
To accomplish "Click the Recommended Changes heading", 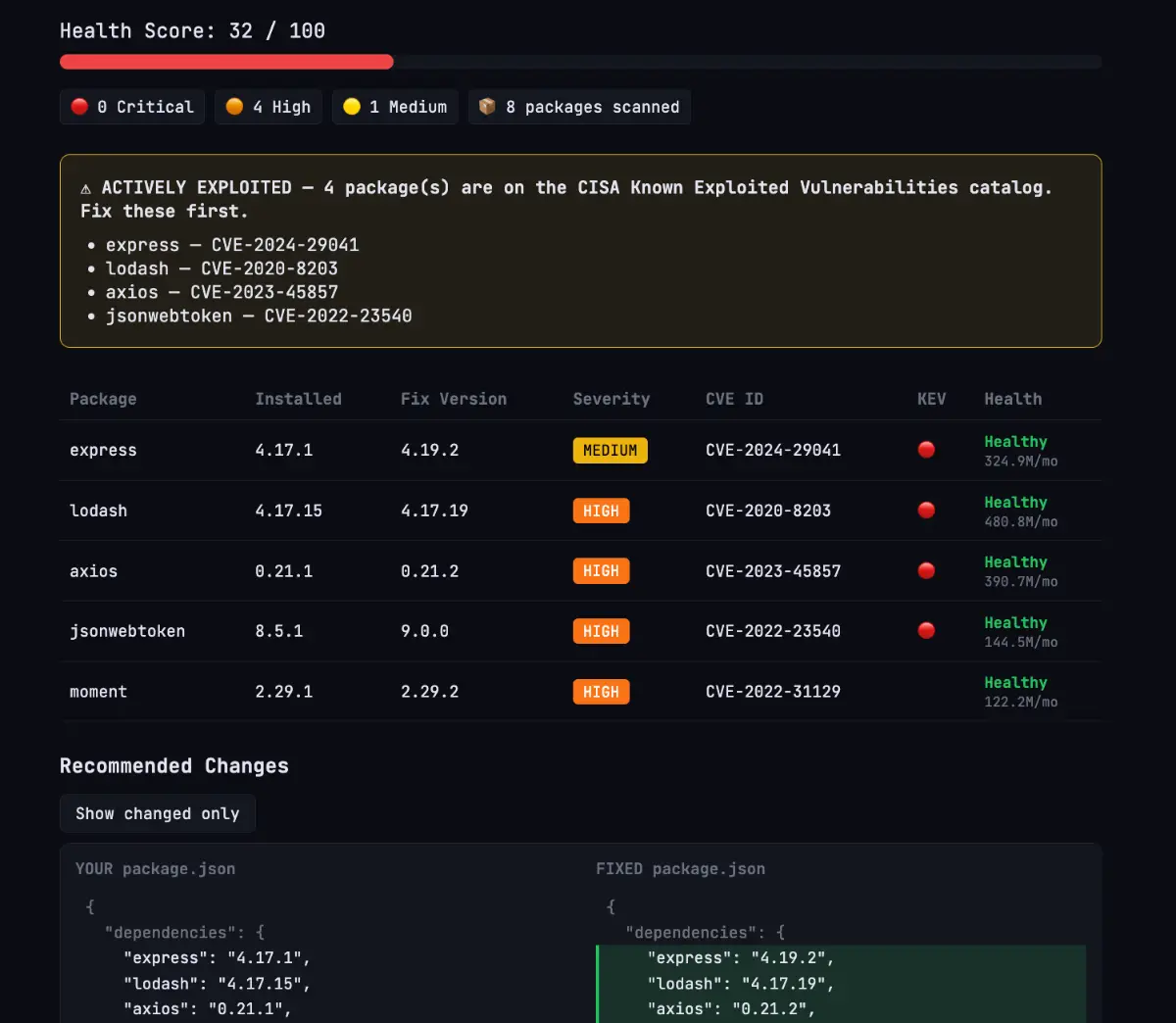I will 174,766.
